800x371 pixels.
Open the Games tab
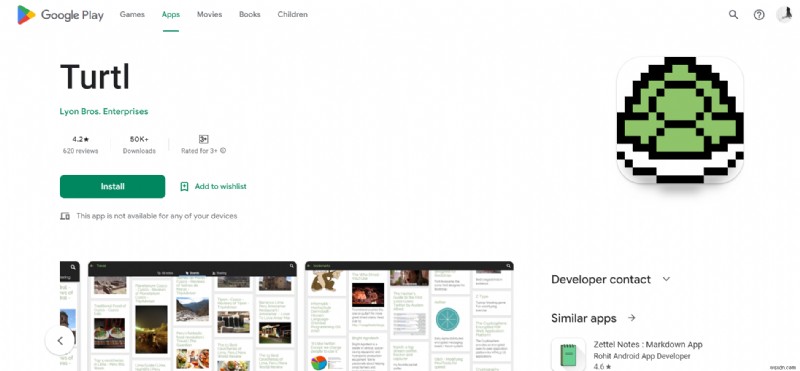[x=132, y=15]
